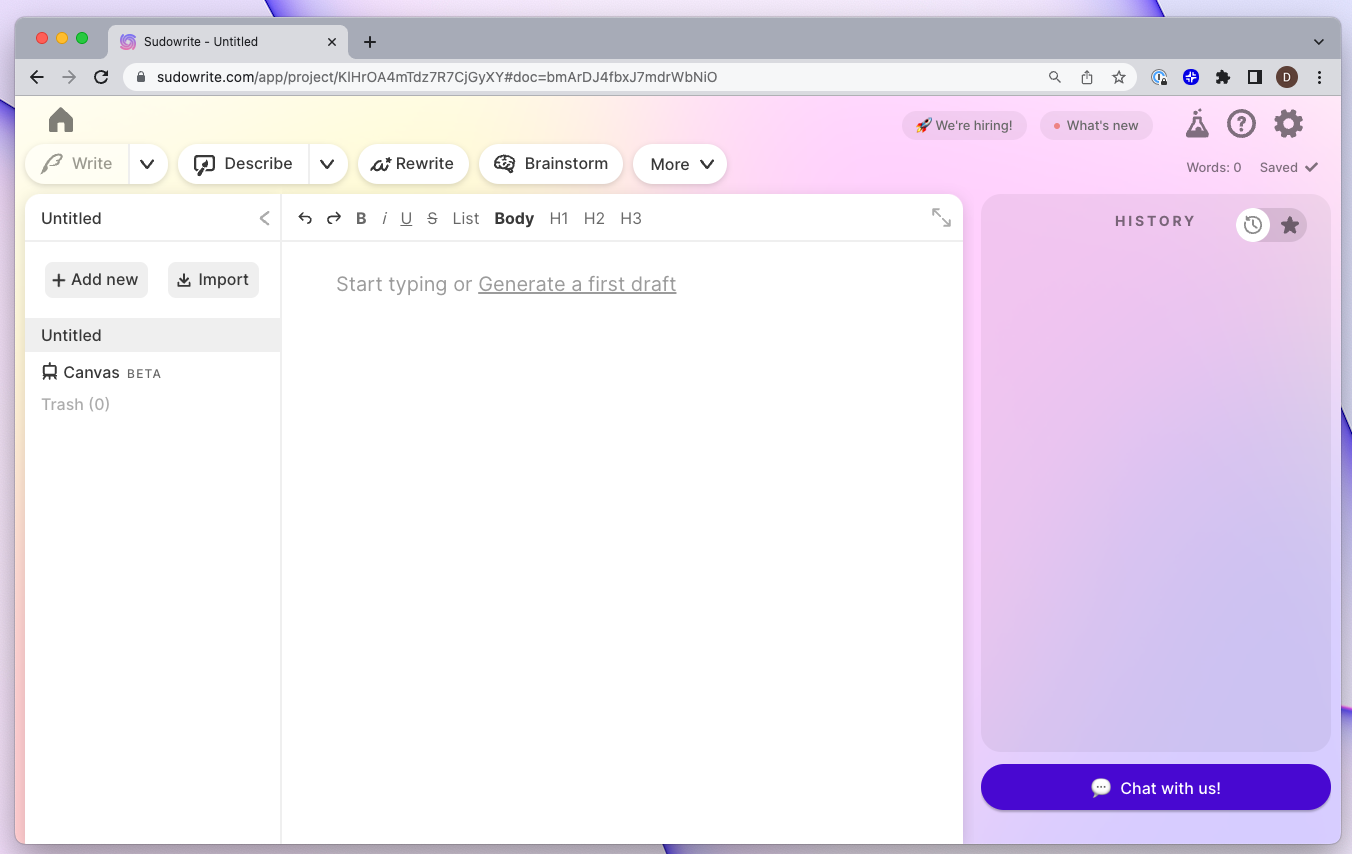Show history view in History panel
Screen dimensions: 1352x854
coord(1253,225)
